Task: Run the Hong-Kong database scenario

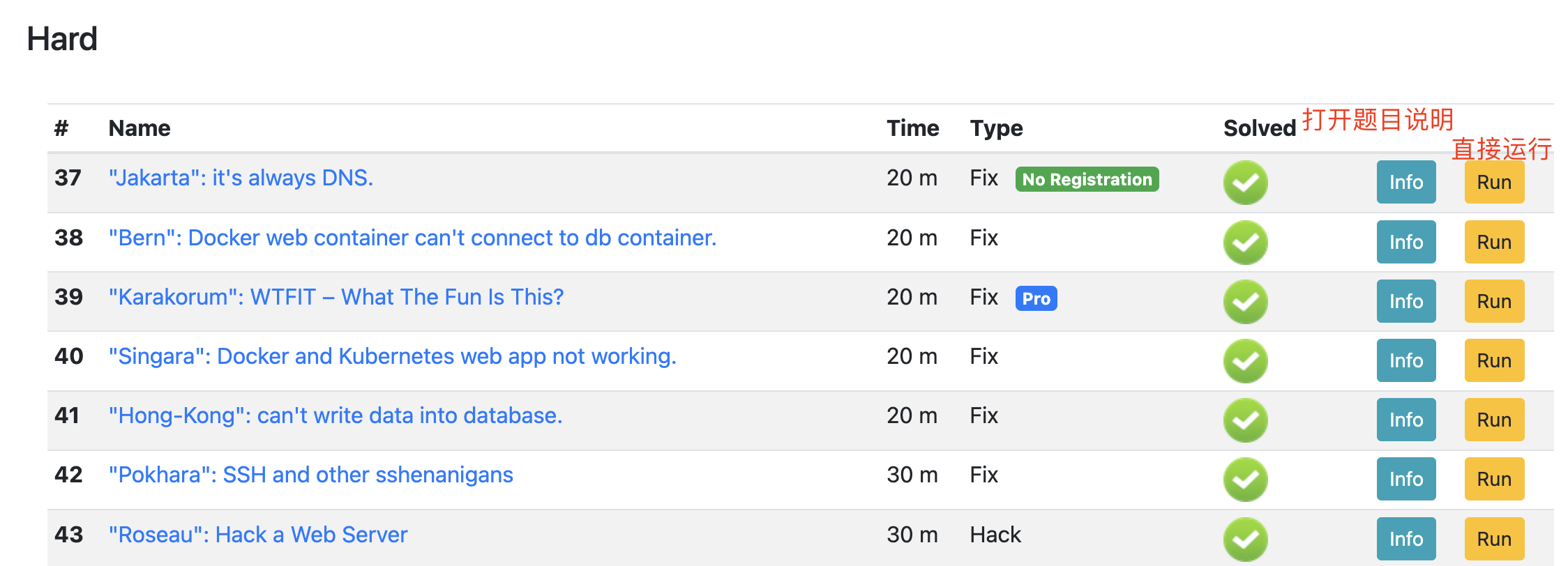Action: coord(1494,420)
